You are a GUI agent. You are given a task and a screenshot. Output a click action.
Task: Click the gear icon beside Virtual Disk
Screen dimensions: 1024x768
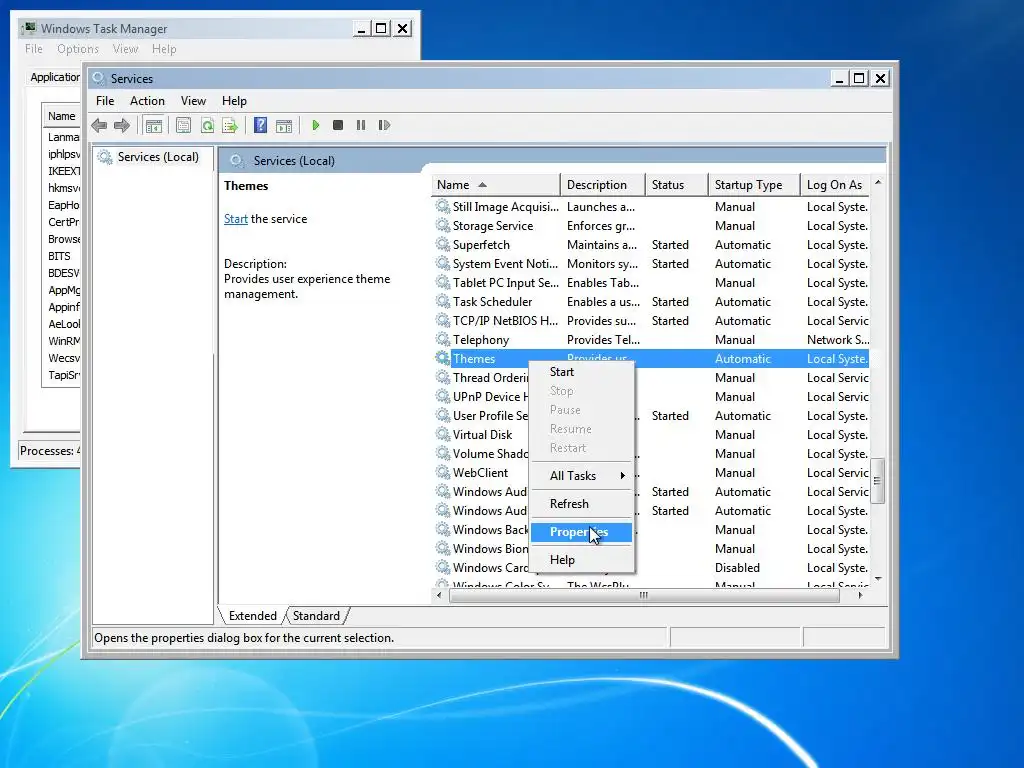pos(443,434)
